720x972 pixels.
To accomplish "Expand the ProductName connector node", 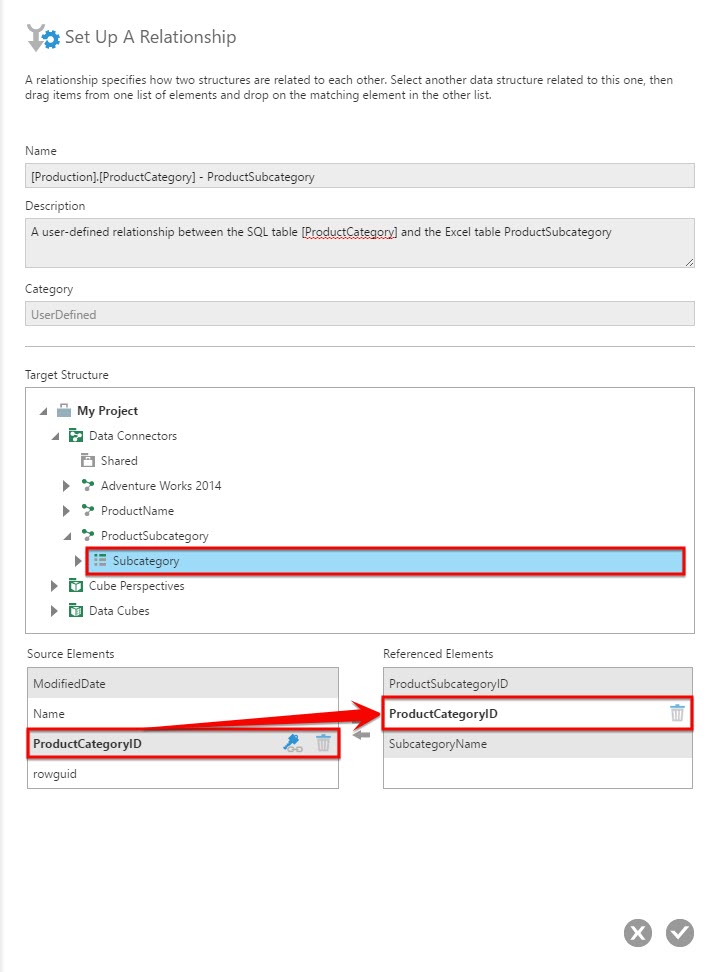I will pyautogui.click(x=66, y=511).
